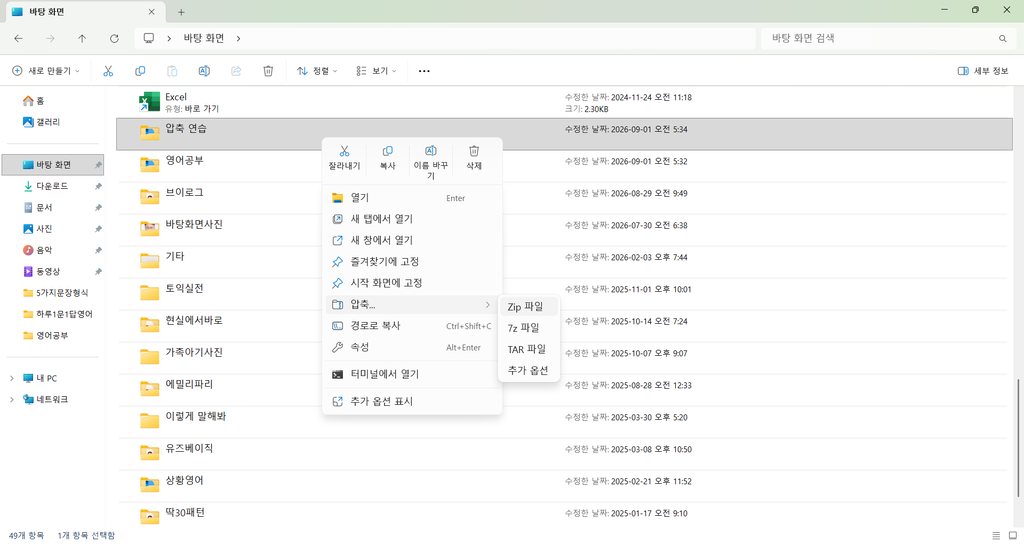Image resolution: width=1024 pixels, height=544 pixels.
Task: Click chevron after 바탕 화면 in address bar
Action: tap(238, 39)
